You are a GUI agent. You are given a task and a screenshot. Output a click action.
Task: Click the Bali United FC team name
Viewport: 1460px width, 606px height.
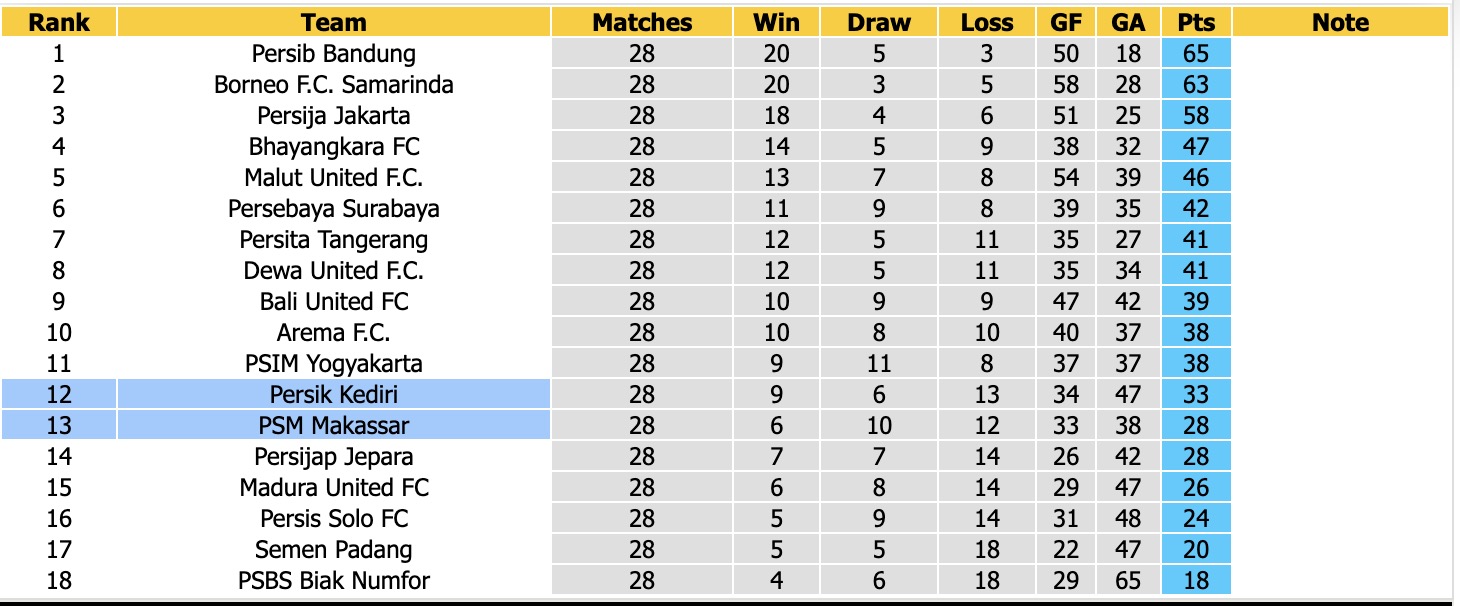(x=333, y=301)
